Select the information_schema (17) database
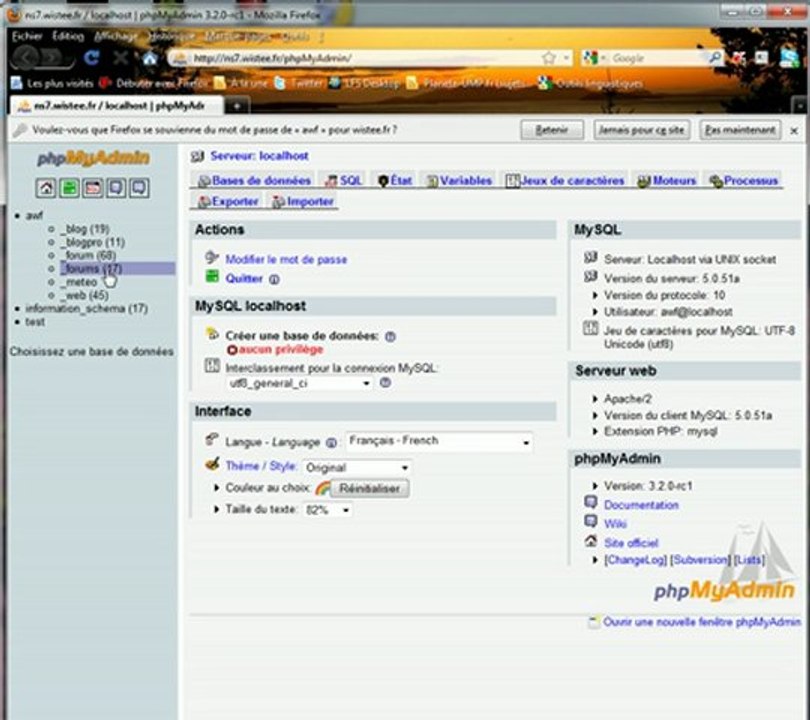 coord(86,308)
